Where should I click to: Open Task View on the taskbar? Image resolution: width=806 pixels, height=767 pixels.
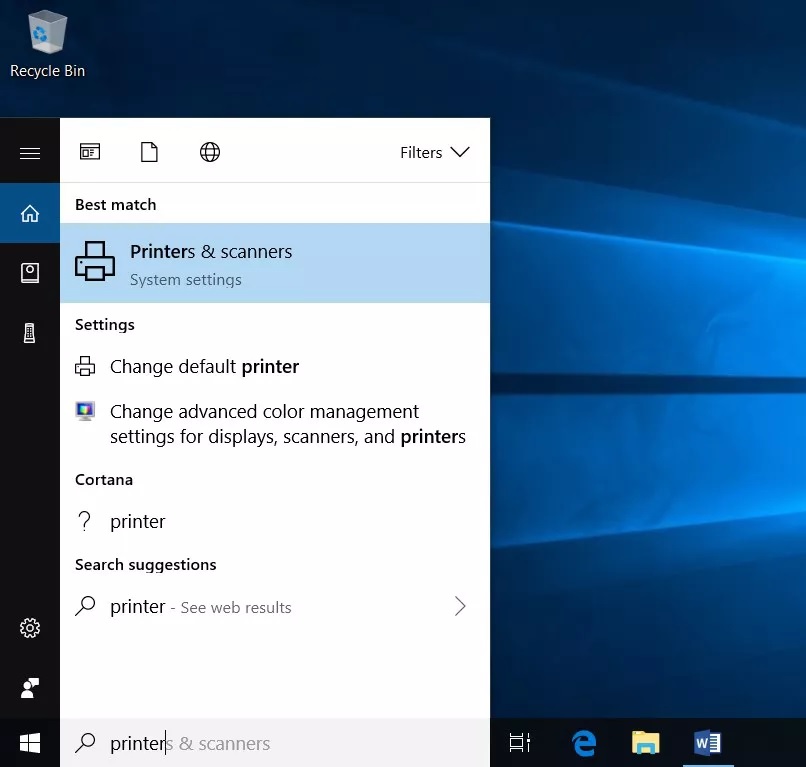click(520, 743)
